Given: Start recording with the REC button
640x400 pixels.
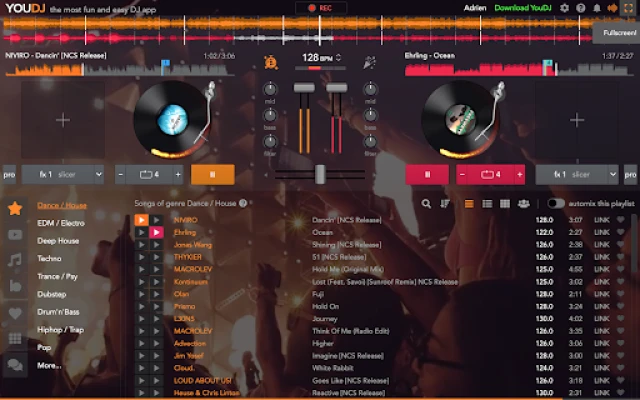Looking at the screenshot, I should coord(321,8).
